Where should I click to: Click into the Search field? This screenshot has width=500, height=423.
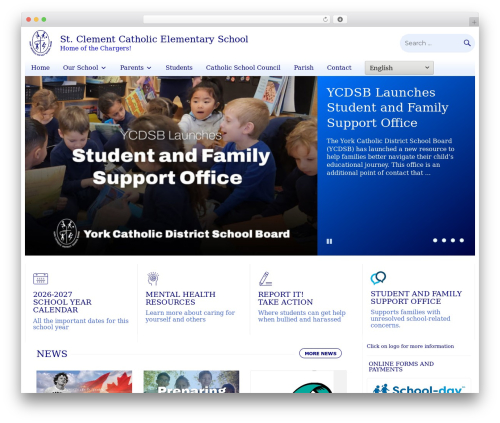[x=430, y=43]
